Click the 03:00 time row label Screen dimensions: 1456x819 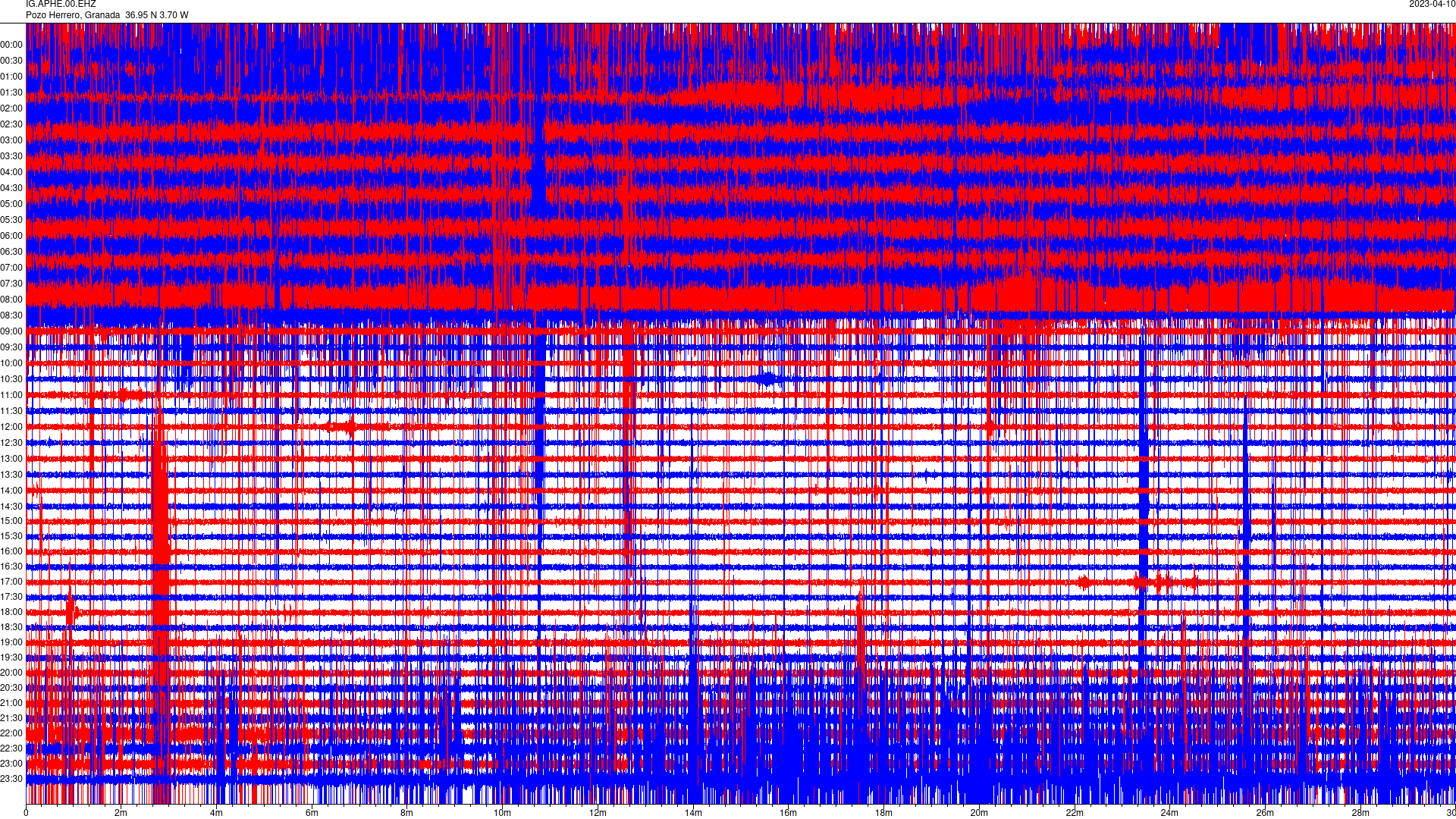coord(11,140)
